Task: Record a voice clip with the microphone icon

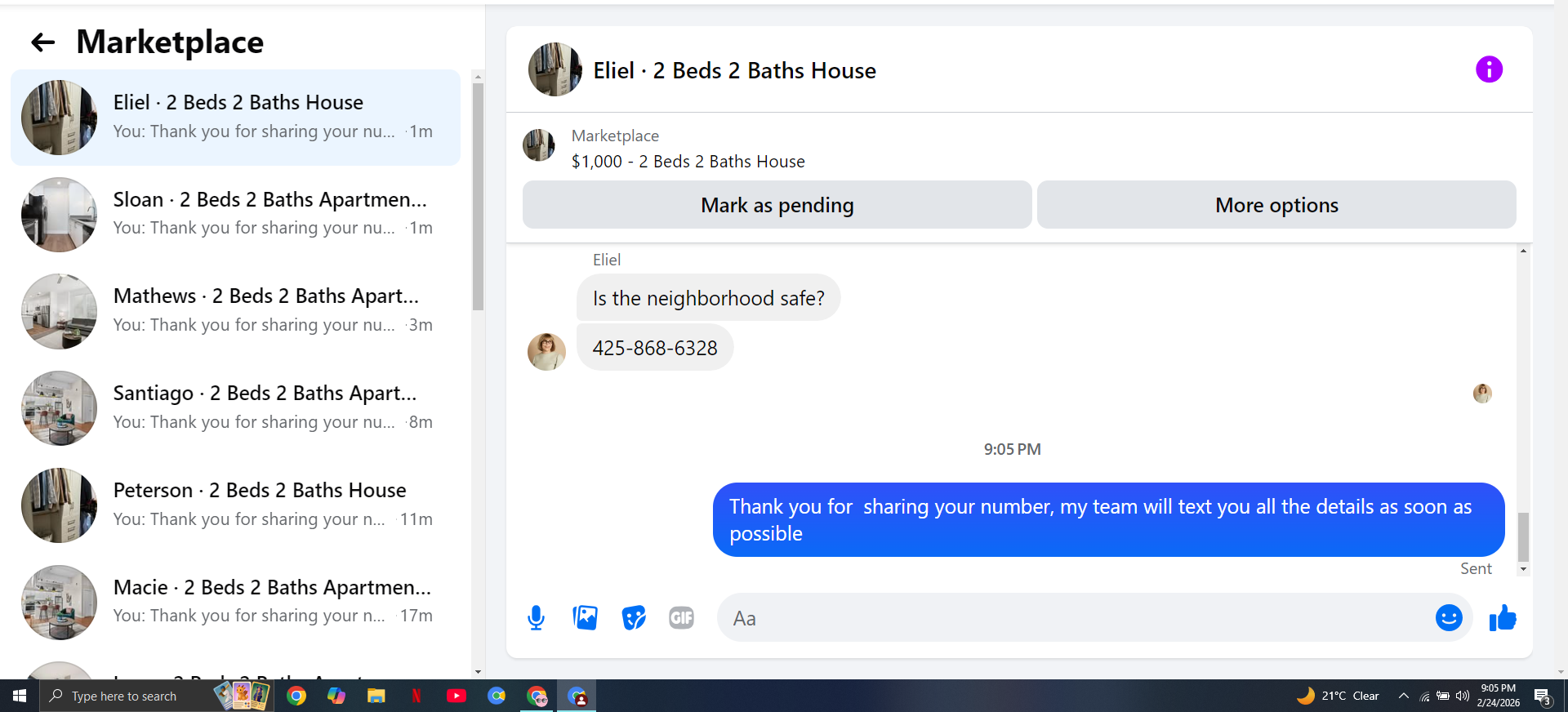Action: click(x=536, y=618)
